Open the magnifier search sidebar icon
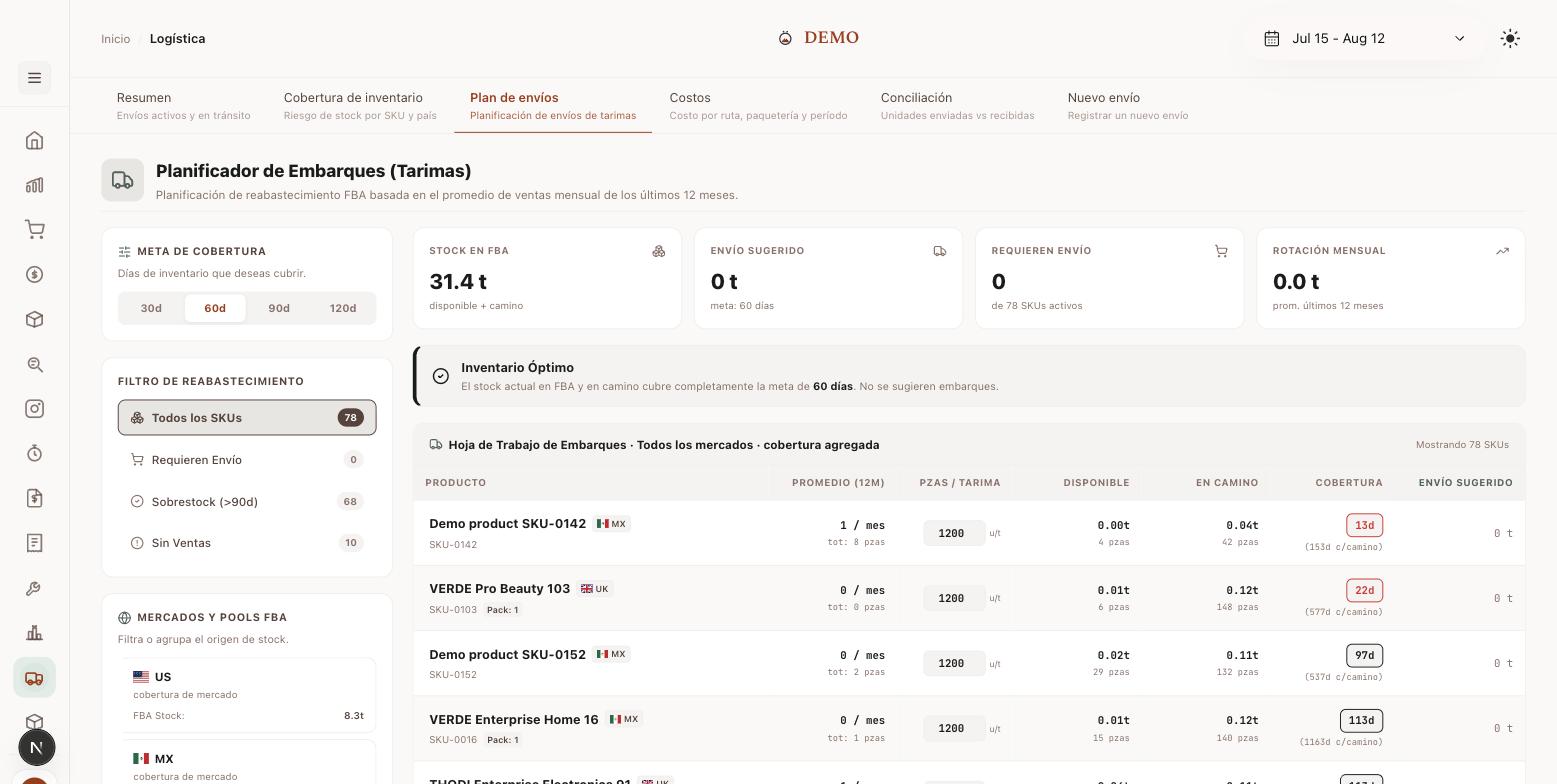 (x=34, y=365)
